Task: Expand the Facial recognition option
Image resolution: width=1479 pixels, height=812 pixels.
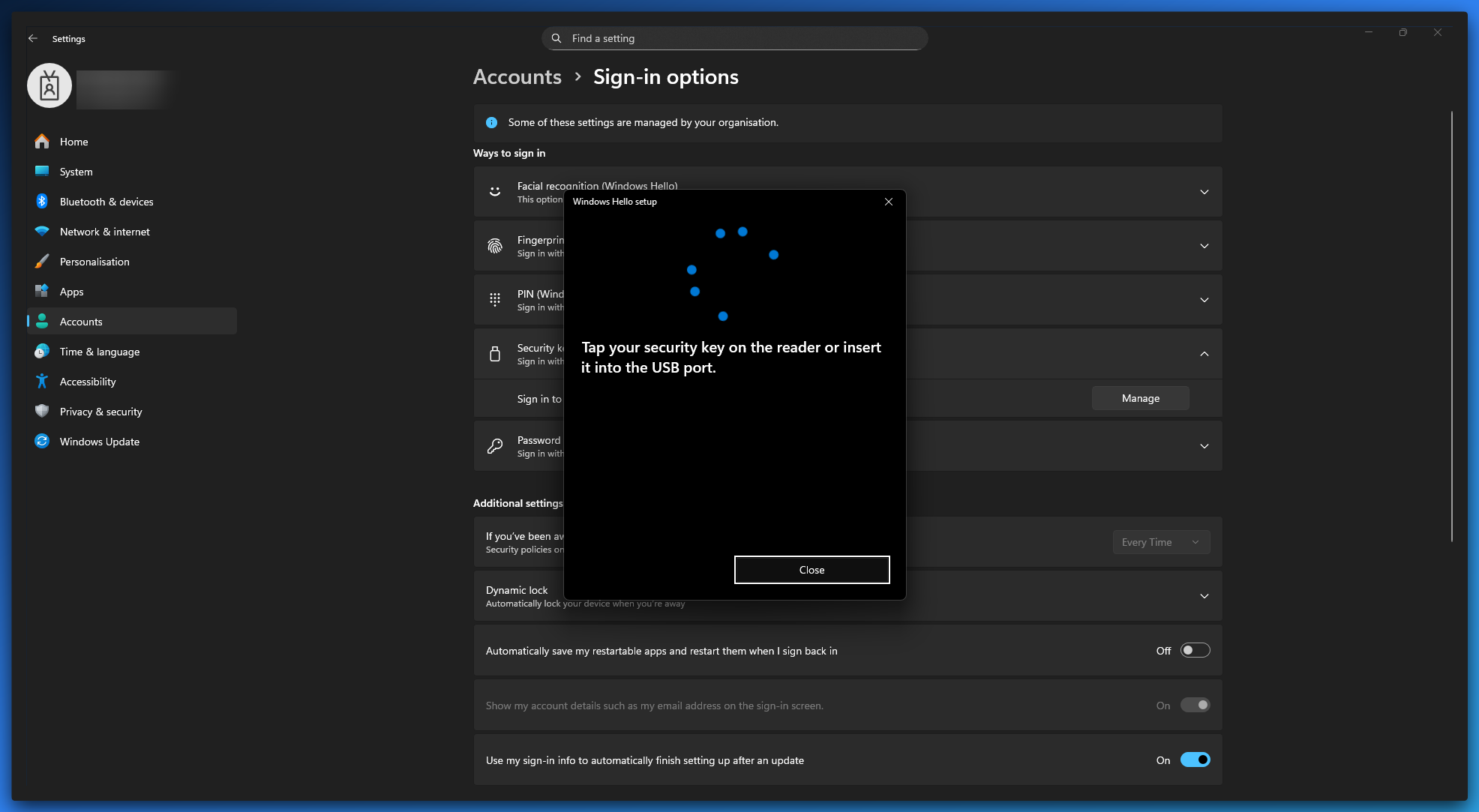Action: 1204,192
